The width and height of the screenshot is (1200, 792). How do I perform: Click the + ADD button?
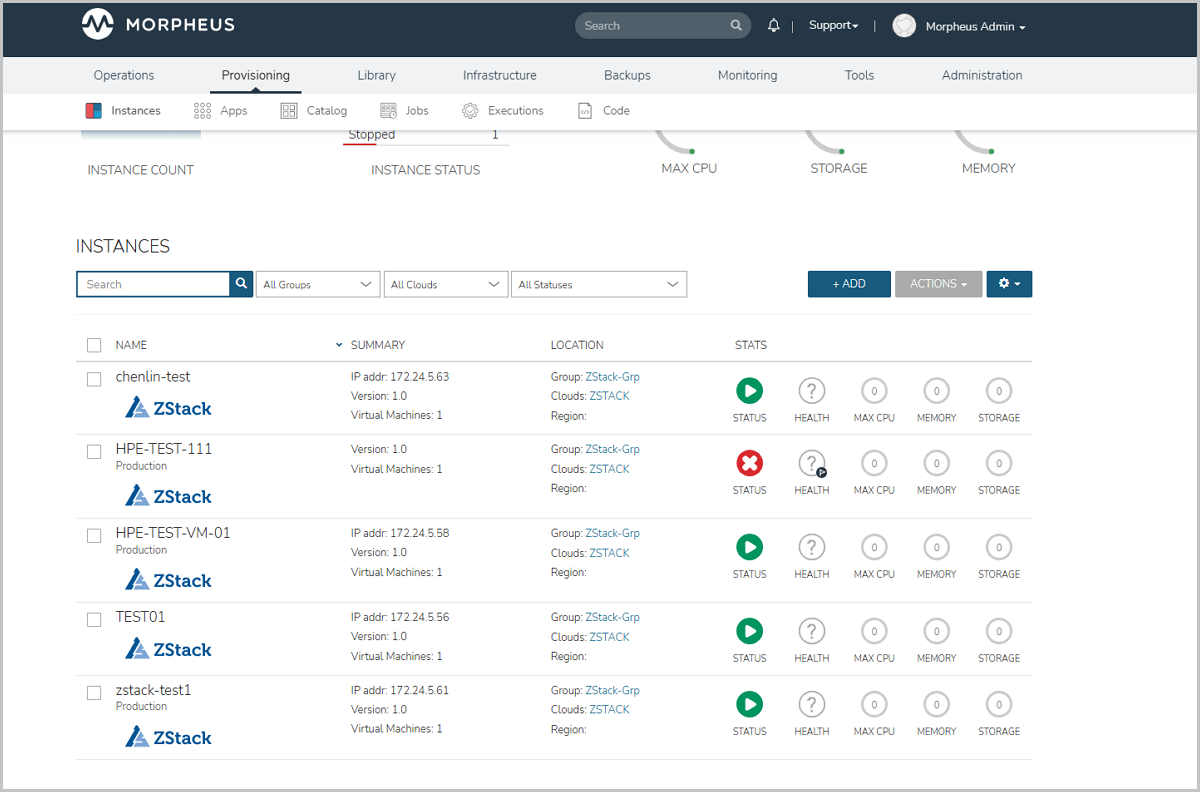point(849,284)
